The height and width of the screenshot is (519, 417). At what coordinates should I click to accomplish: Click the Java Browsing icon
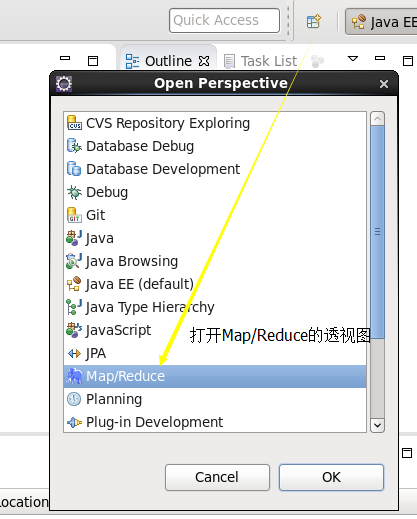click(74, 261)
